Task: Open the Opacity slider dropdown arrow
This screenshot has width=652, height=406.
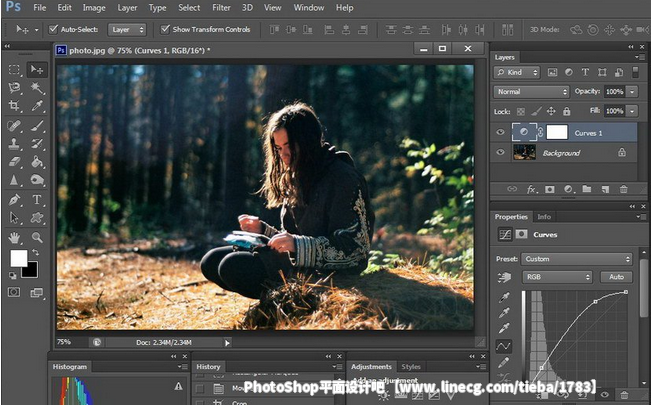Action: (x=632, y=92)
